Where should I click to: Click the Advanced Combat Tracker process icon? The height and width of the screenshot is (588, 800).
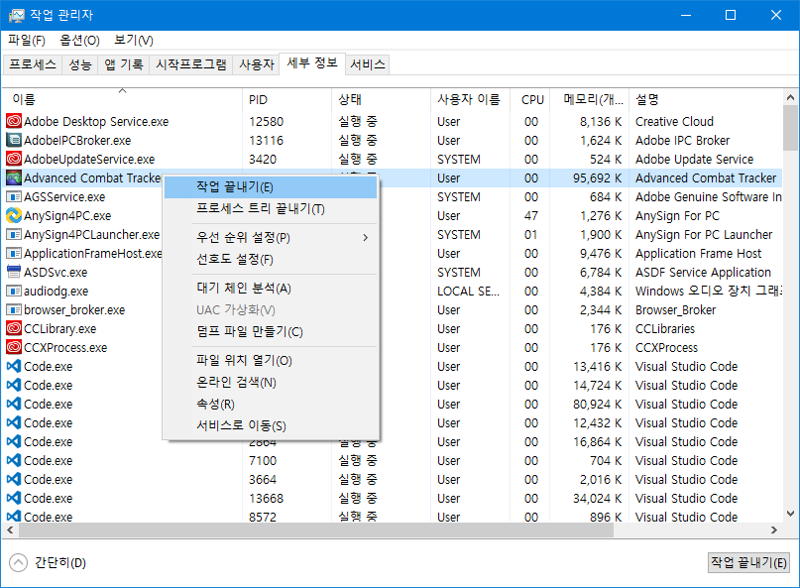point(14,178)
